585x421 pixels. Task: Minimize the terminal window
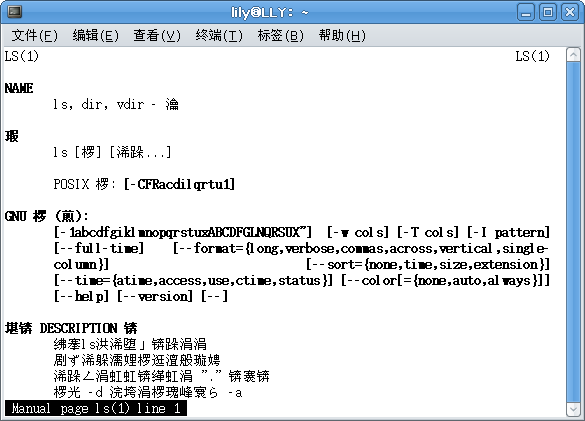(526, 12)
